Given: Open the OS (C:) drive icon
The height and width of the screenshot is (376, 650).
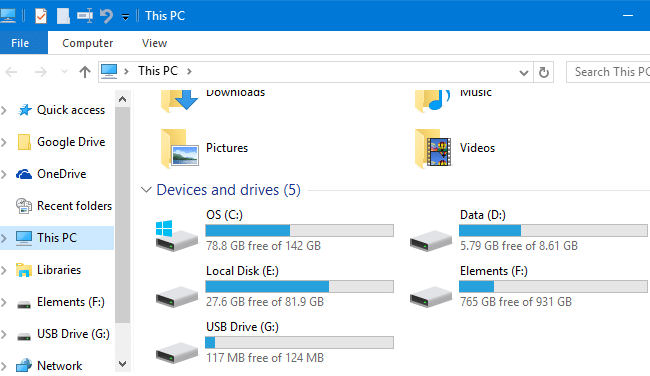Looking at the screenshot, I should (177, 235).
